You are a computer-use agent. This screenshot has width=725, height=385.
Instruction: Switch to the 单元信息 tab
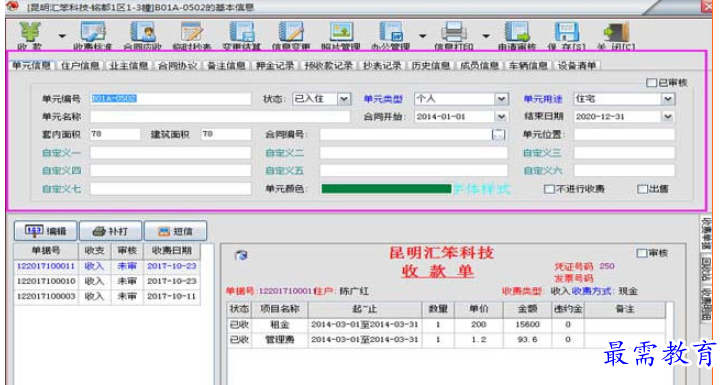coord(31,66)
